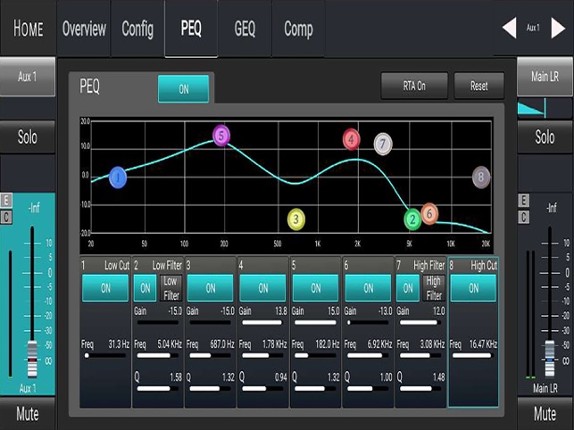The width and height of the screenshot is (574, 430).
Task: Select the yellow band 3 EQ node
Action: [296, 220]
